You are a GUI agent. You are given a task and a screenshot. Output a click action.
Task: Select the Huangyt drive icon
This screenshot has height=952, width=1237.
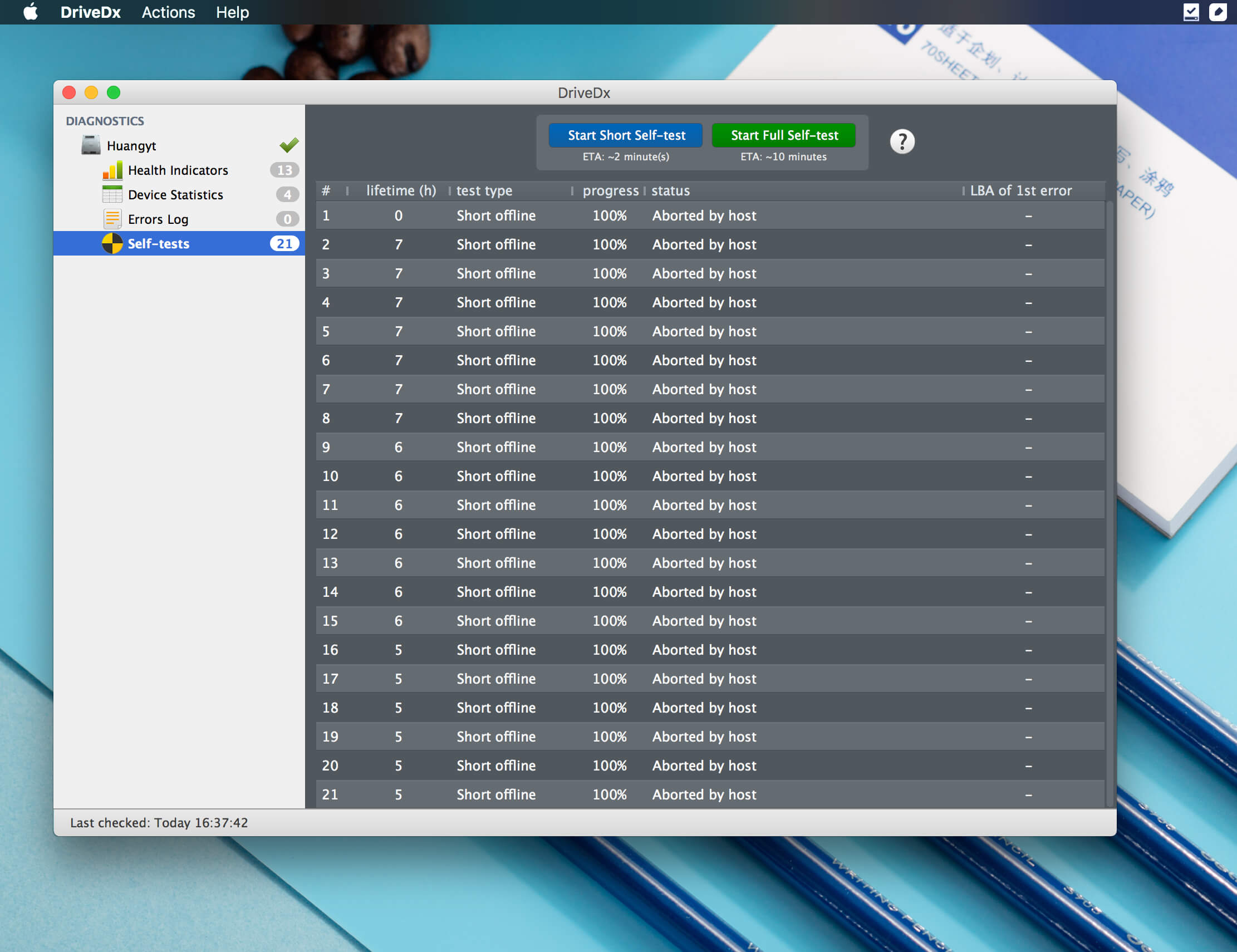click(x=91, y=145)
